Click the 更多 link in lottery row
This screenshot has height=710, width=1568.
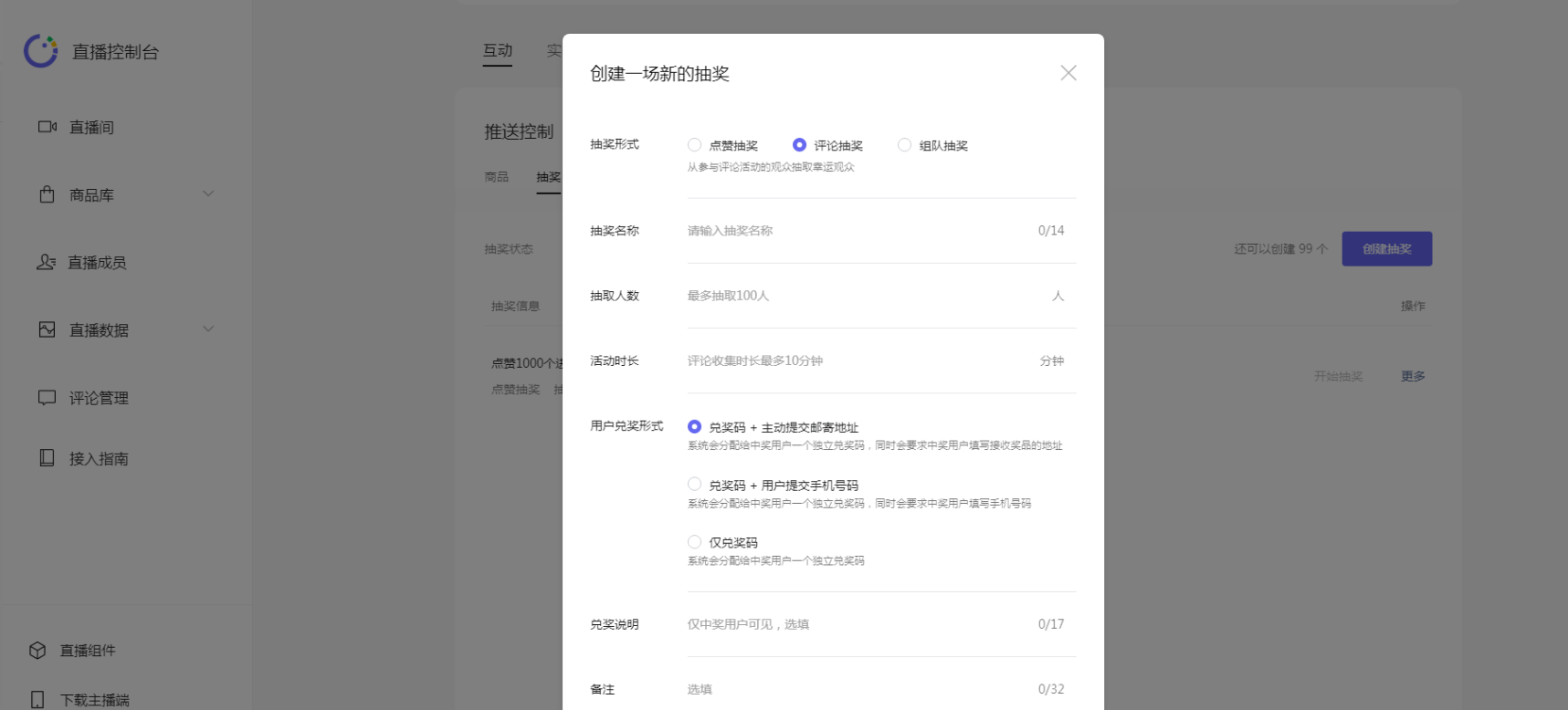coord(1413,376)
